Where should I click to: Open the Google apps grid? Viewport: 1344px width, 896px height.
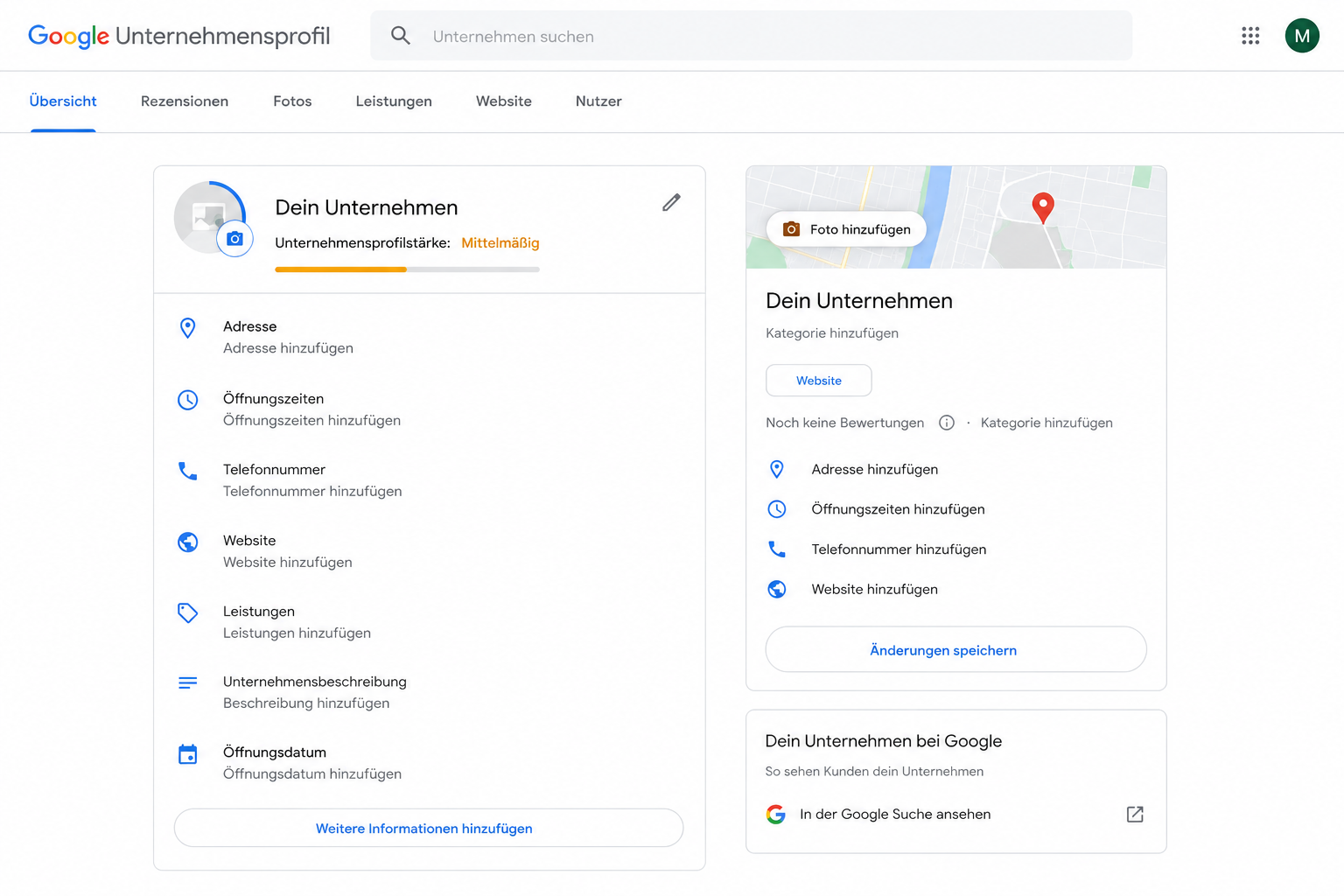point(1250,36)
